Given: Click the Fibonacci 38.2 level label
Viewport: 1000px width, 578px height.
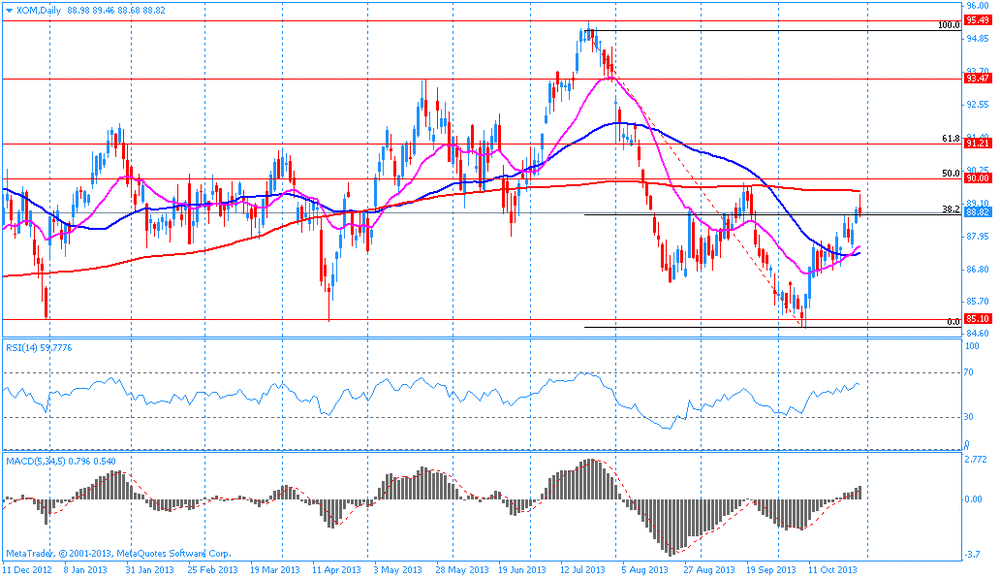Looking at the screenshot, I should click(951, 209).
